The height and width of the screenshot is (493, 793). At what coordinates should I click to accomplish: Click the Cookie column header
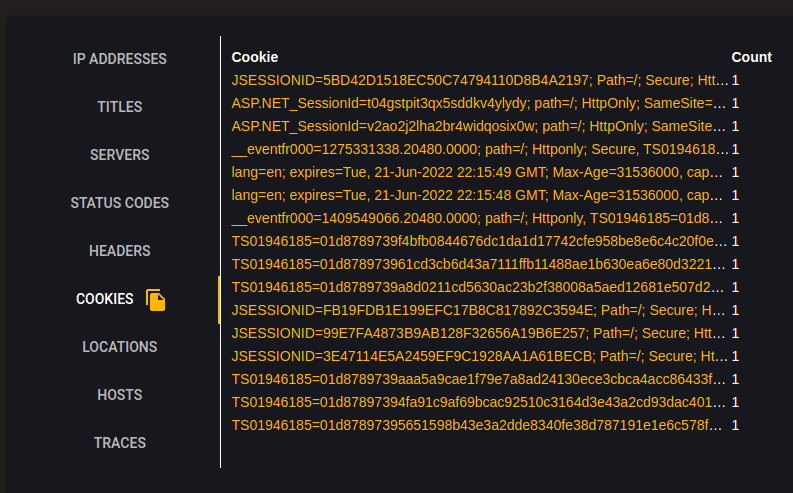pos(255,57)
